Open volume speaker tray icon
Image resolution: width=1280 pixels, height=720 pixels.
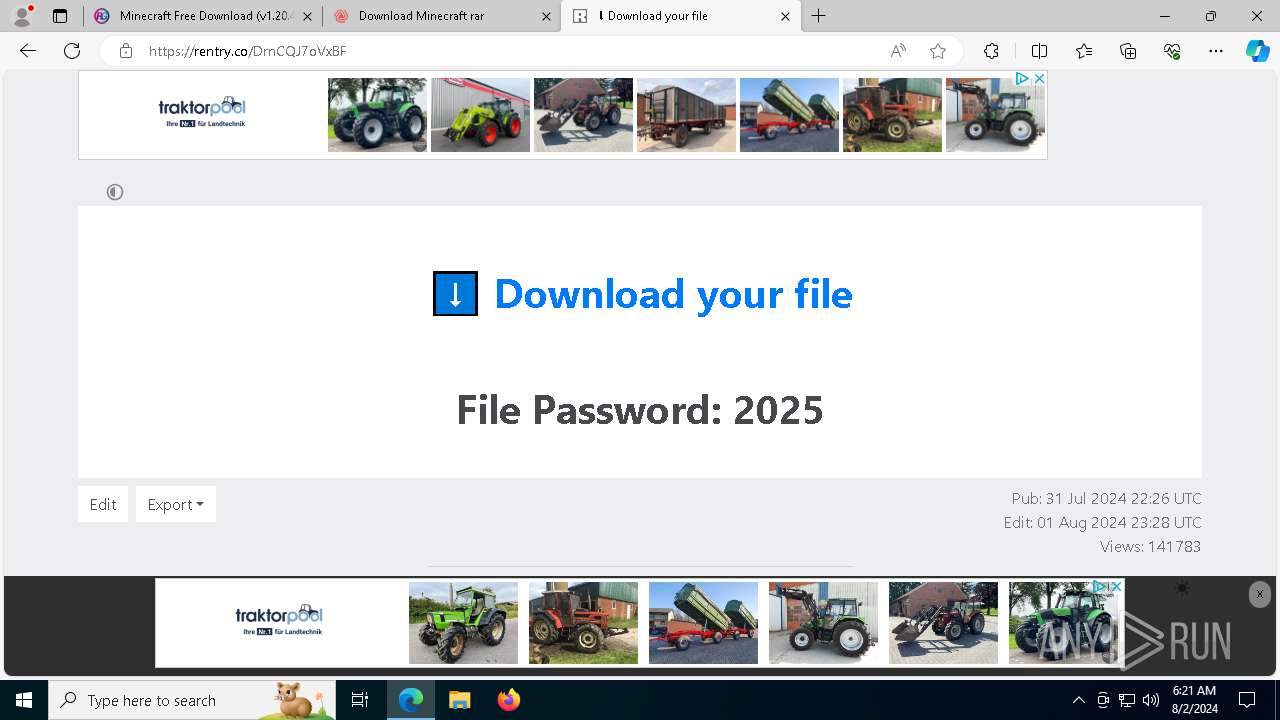click(1151, 700)
